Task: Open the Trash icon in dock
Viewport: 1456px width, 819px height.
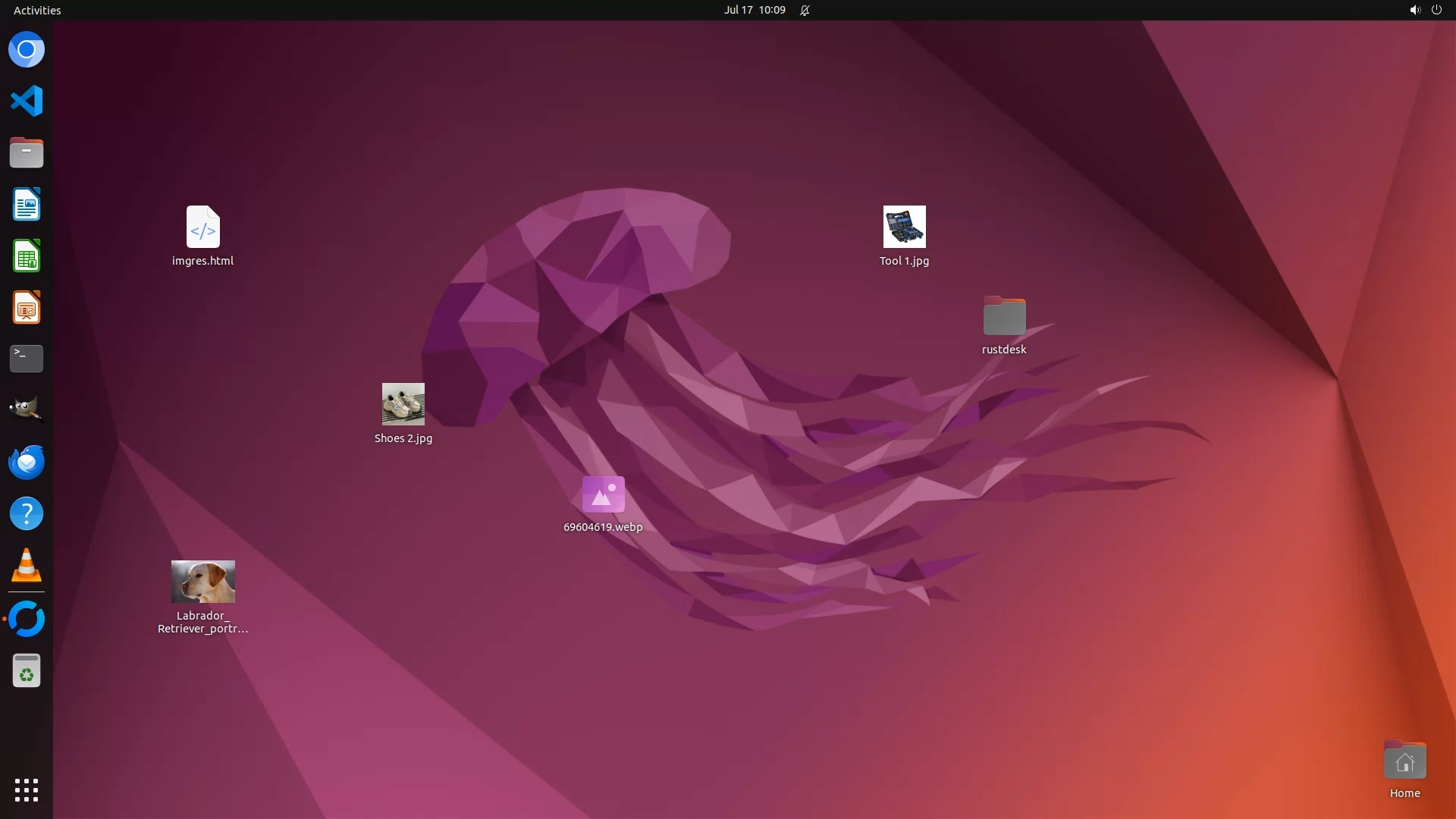Action: [27, 671]
